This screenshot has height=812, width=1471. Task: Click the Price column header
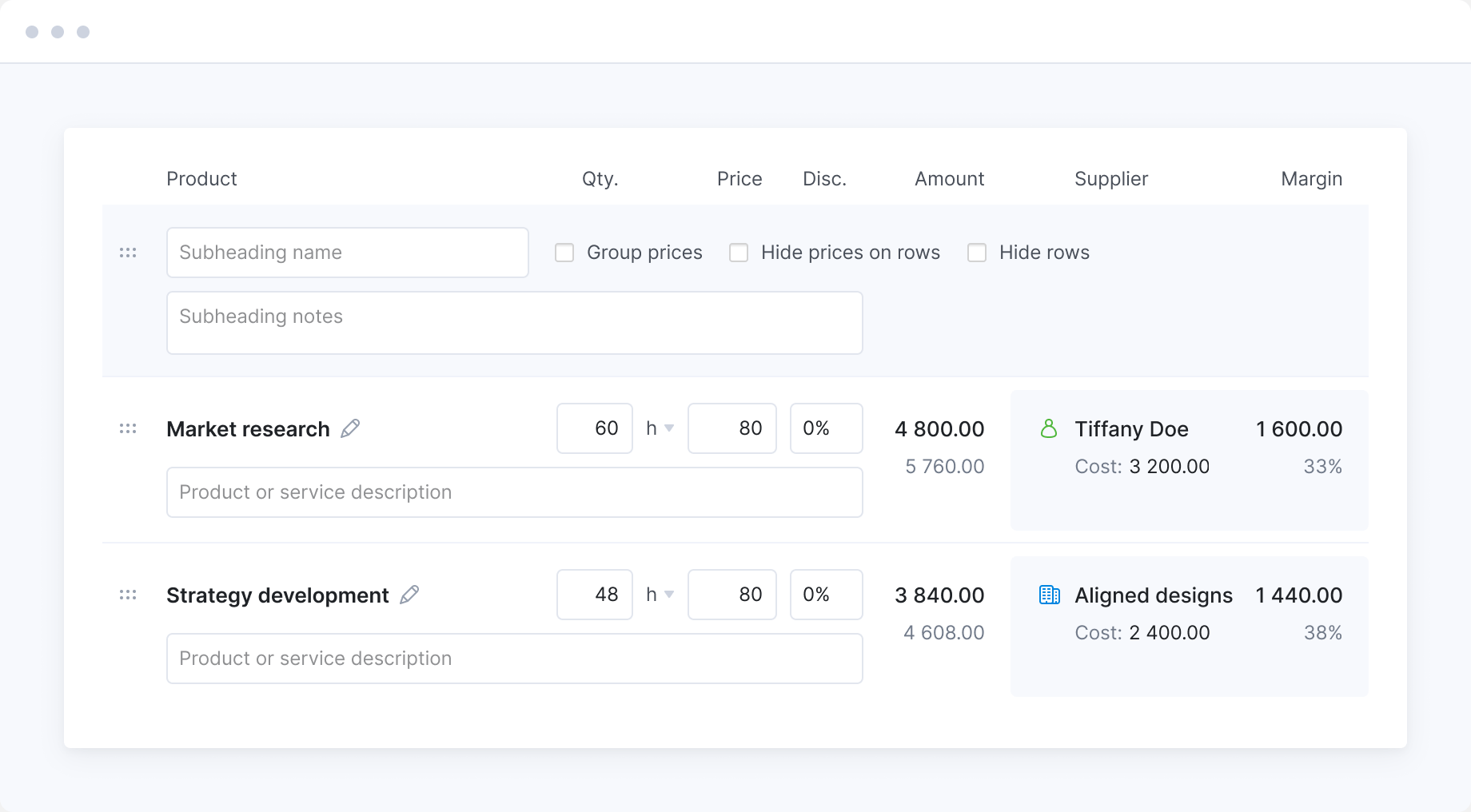[x=739, y=179]
